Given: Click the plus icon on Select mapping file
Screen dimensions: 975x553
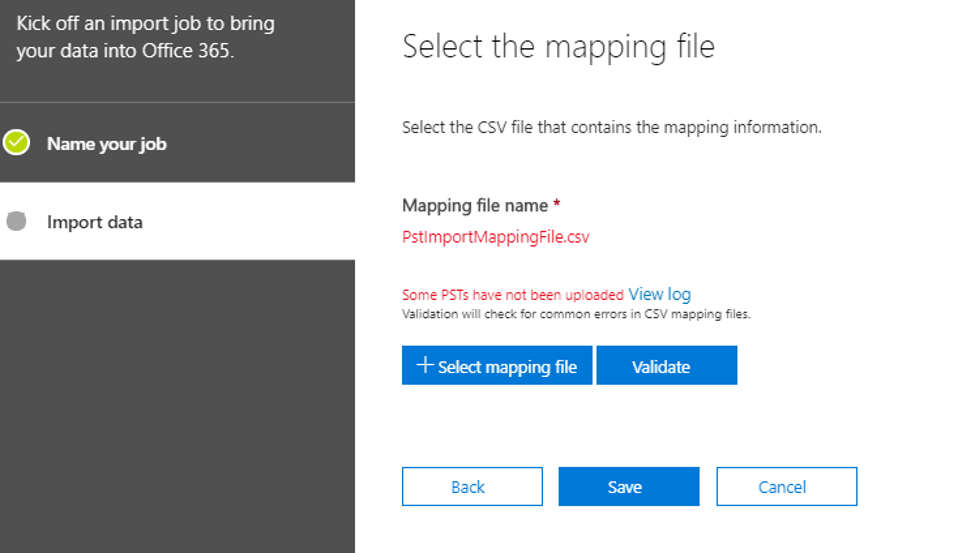Looking at the screenshot, I should coord(425,366).
